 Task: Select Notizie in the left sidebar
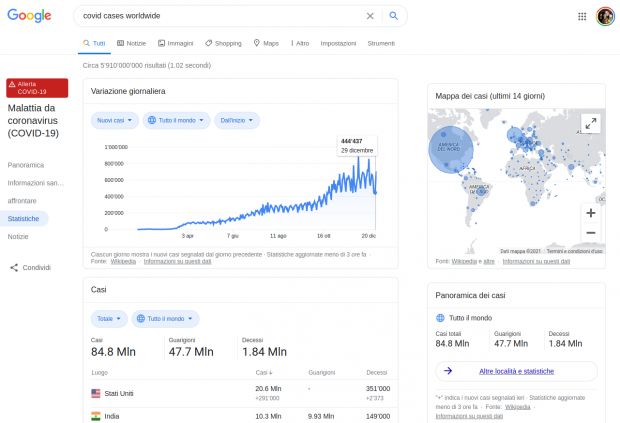(18, 236)
